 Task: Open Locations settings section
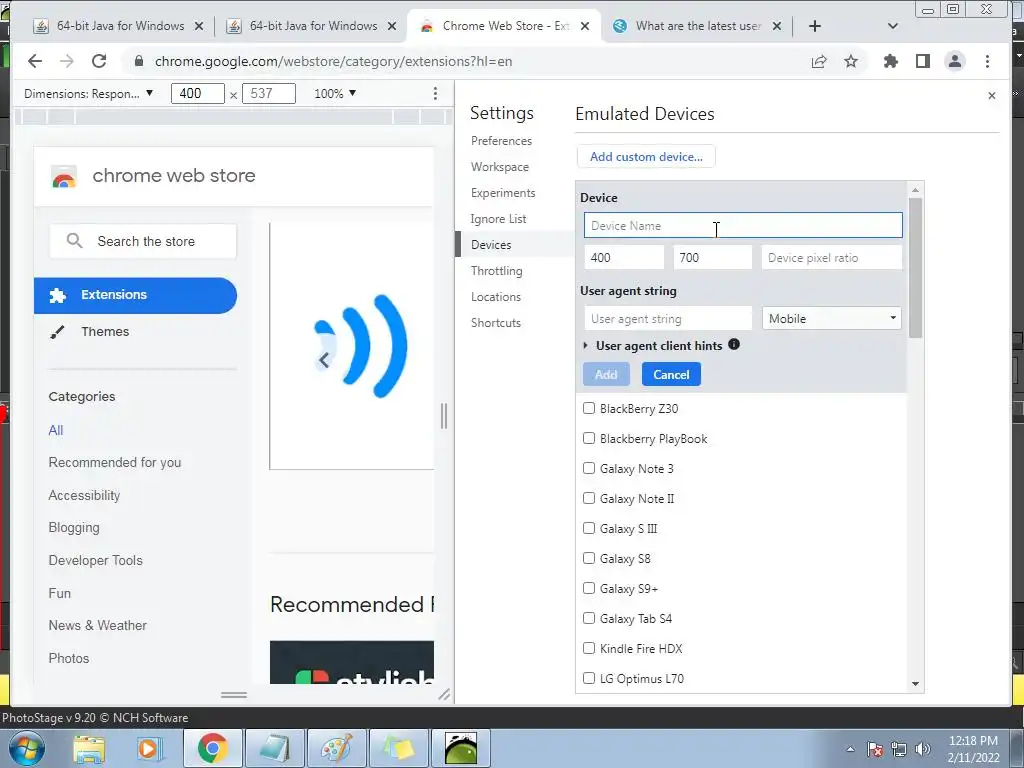(496, 297)
